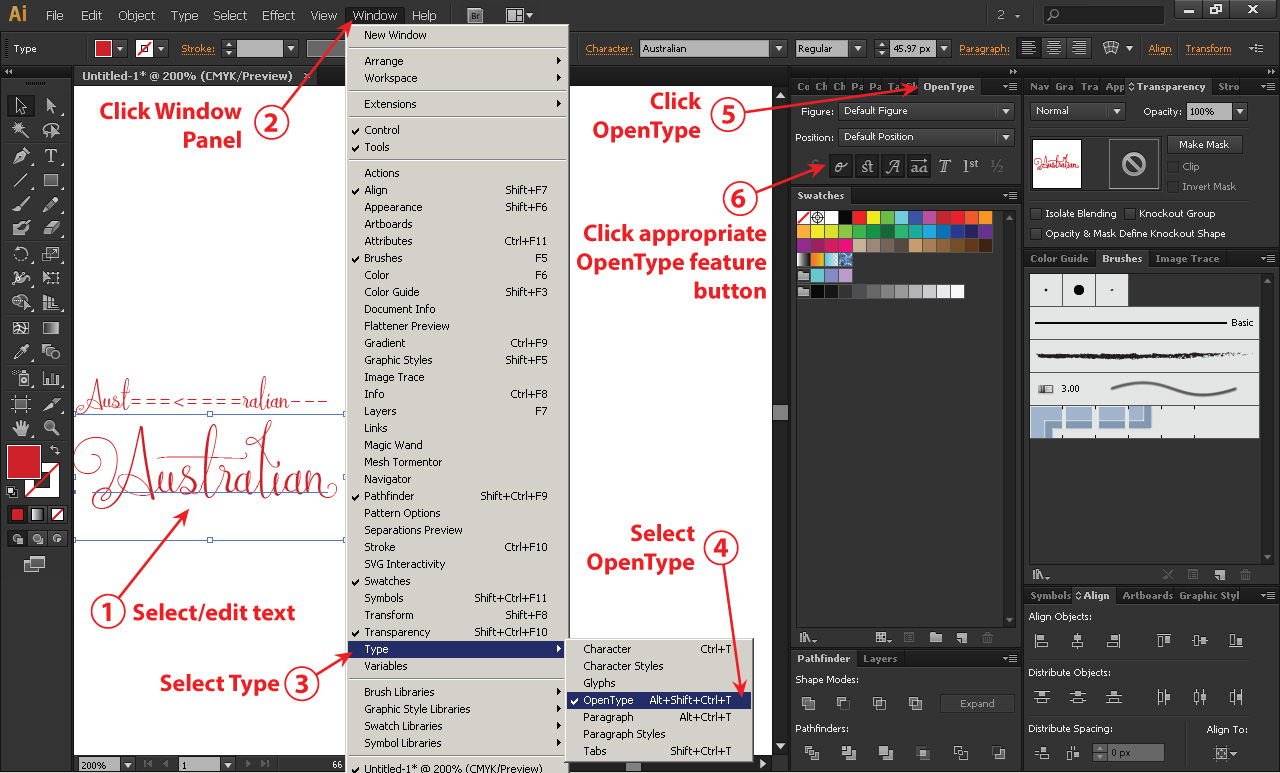This screenshot has height=773, width=1280.
Task: Select the Paintbrush tool
Action: coord(21,205)
